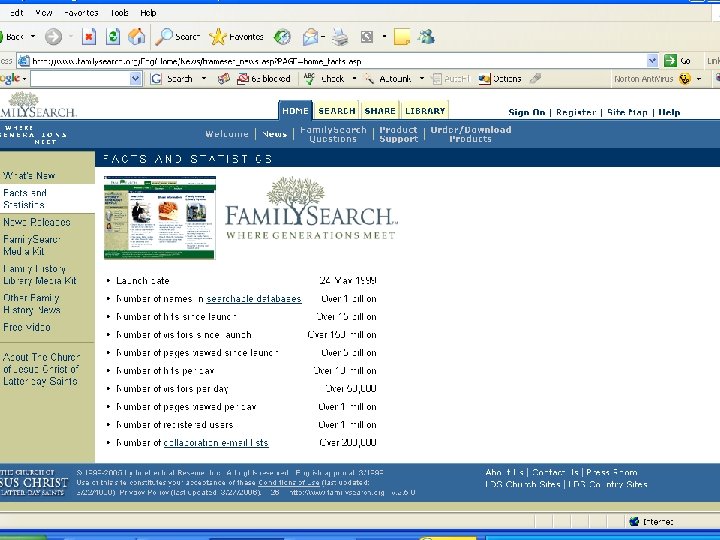
Task: Open the Site Map link
Action: [x=627, y=112]
